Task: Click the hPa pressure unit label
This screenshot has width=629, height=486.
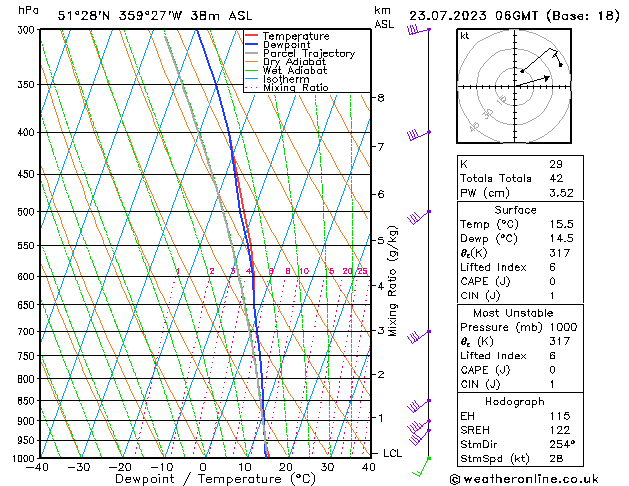Action: point(28,11)
